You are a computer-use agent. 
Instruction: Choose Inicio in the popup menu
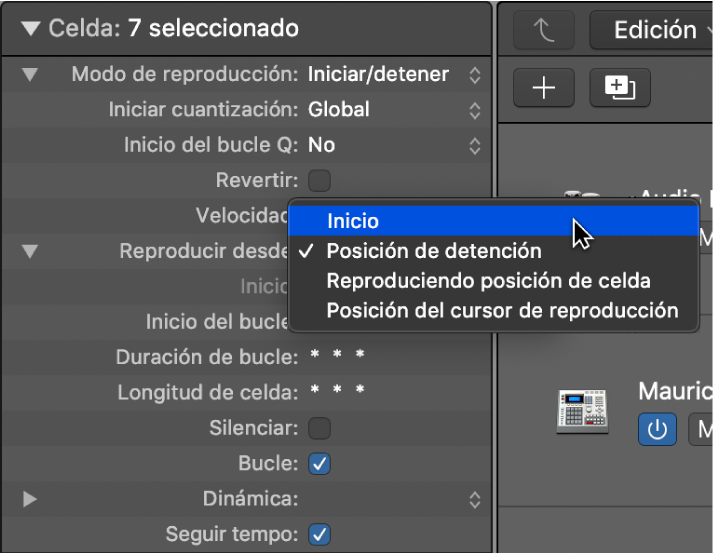(x=493, y=221)
